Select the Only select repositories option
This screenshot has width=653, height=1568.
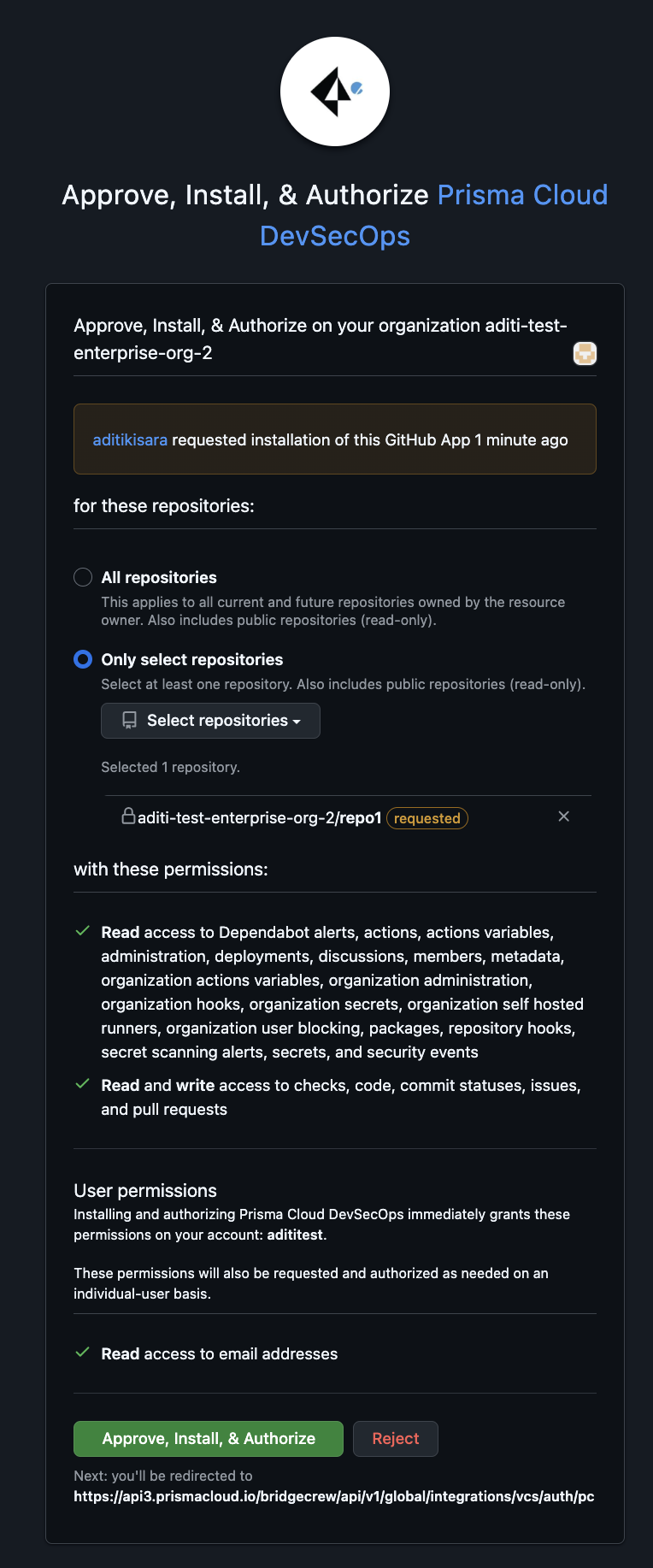click(83, 659)
